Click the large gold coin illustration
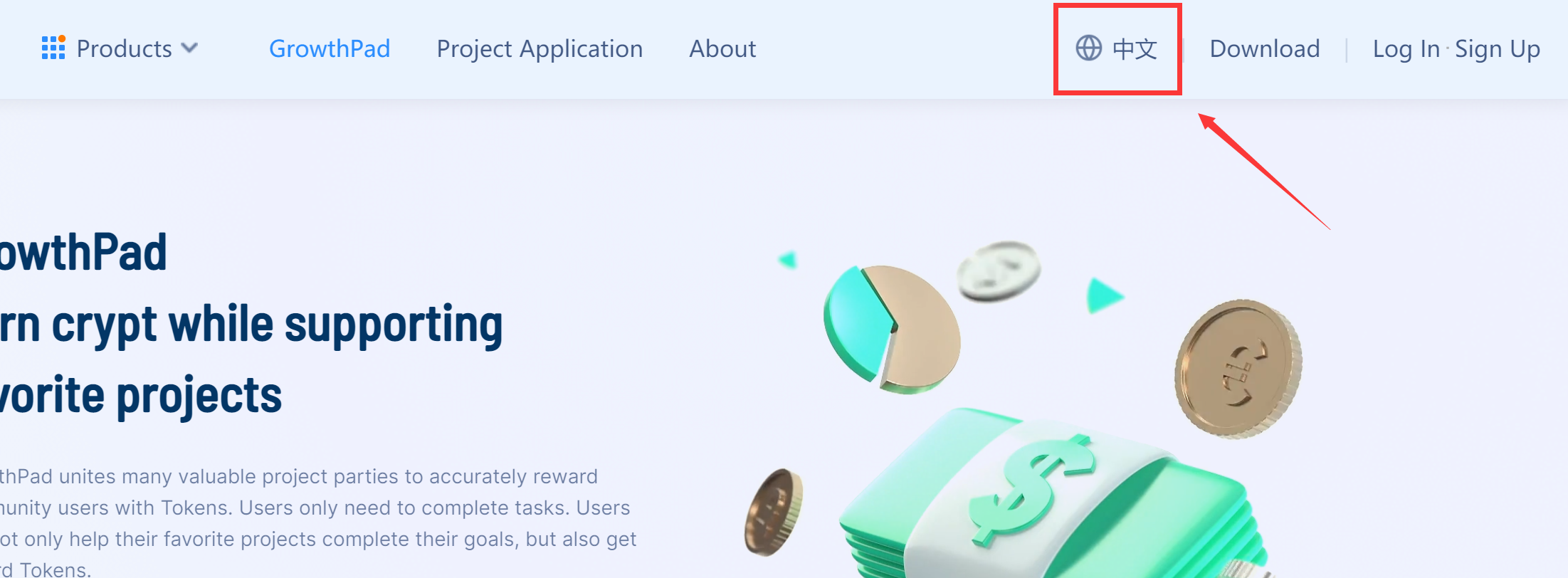1568x578 pixels. pyautogui.click(x=1238, y=368)
